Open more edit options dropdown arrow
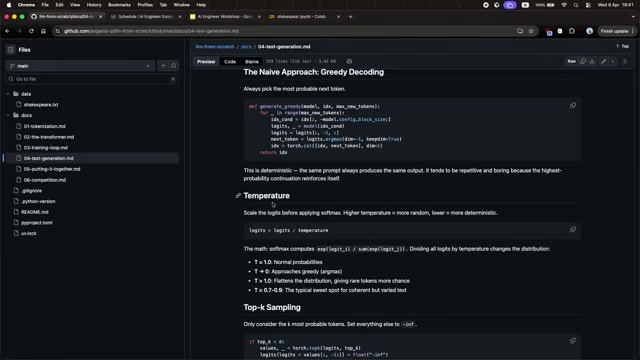 pyautogui.click(x=613, y=61)
